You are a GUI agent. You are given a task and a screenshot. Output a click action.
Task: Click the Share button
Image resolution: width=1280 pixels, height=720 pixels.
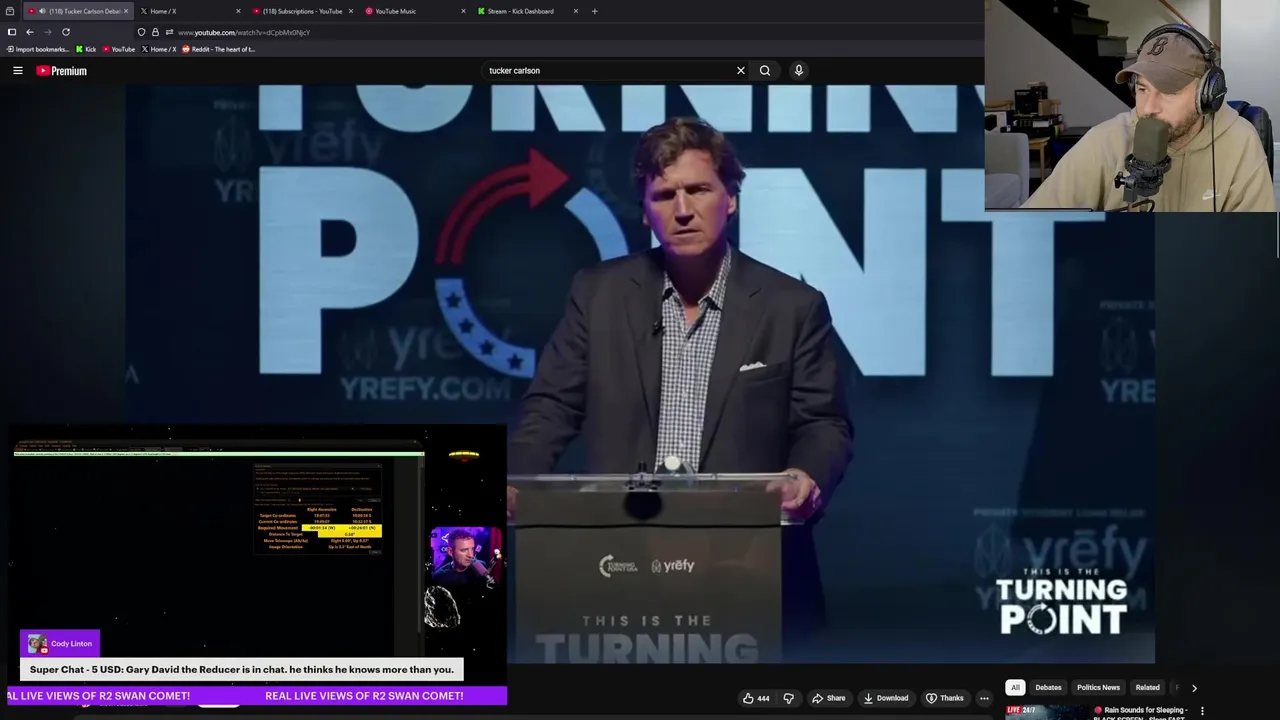[x=829, y=698]
